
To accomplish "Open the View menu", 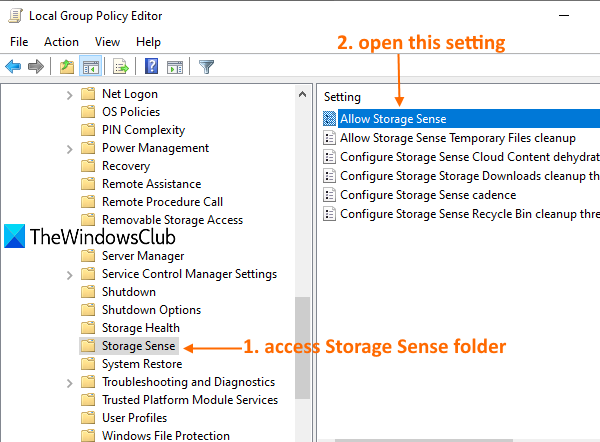I will pyautogui.click(x=107, y=42).
